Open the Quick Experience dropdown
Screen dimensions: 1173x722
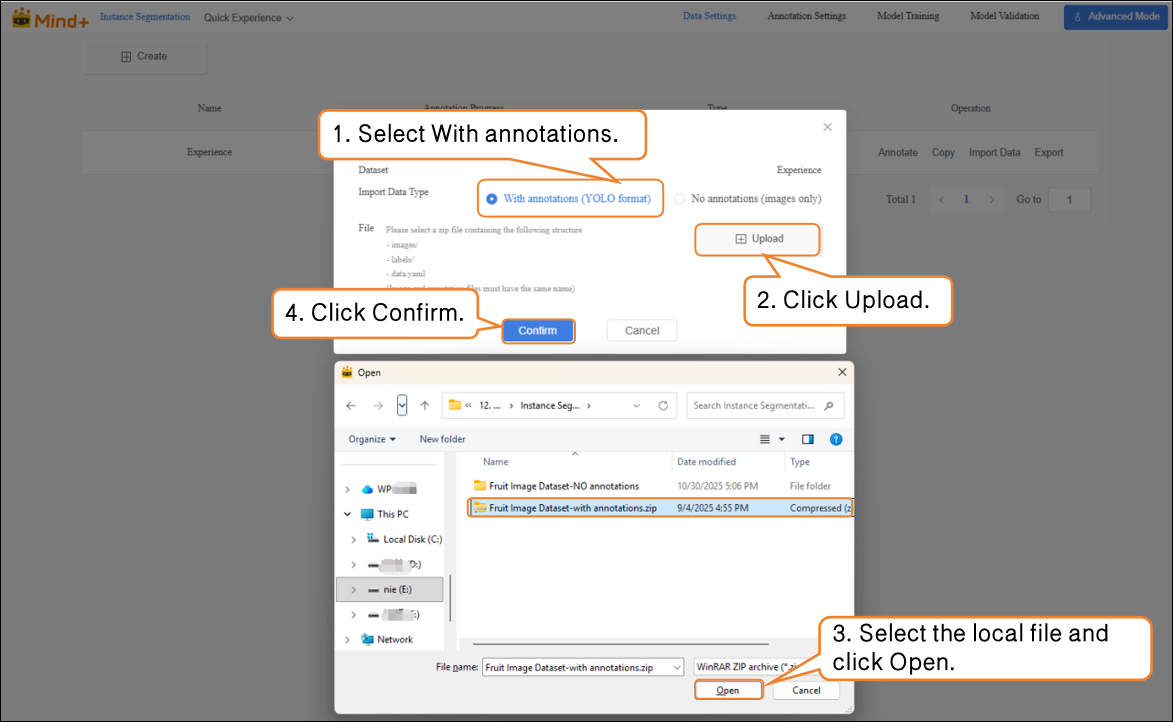[249, 18]
